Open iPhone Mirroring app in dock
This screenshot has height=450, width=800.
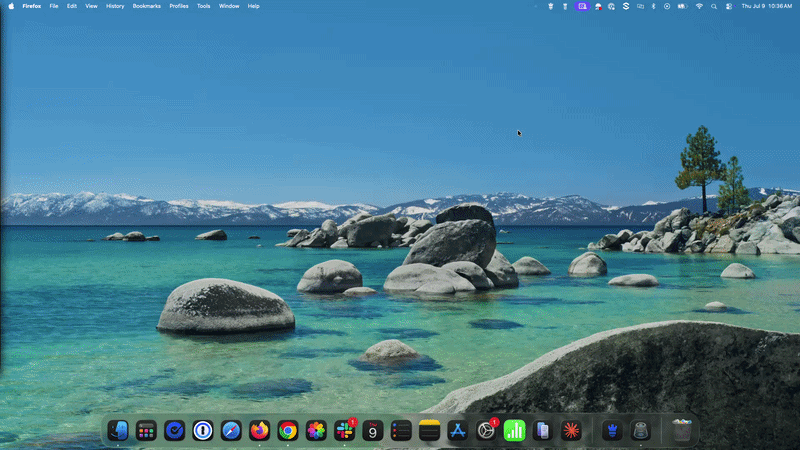click(542, 431)
